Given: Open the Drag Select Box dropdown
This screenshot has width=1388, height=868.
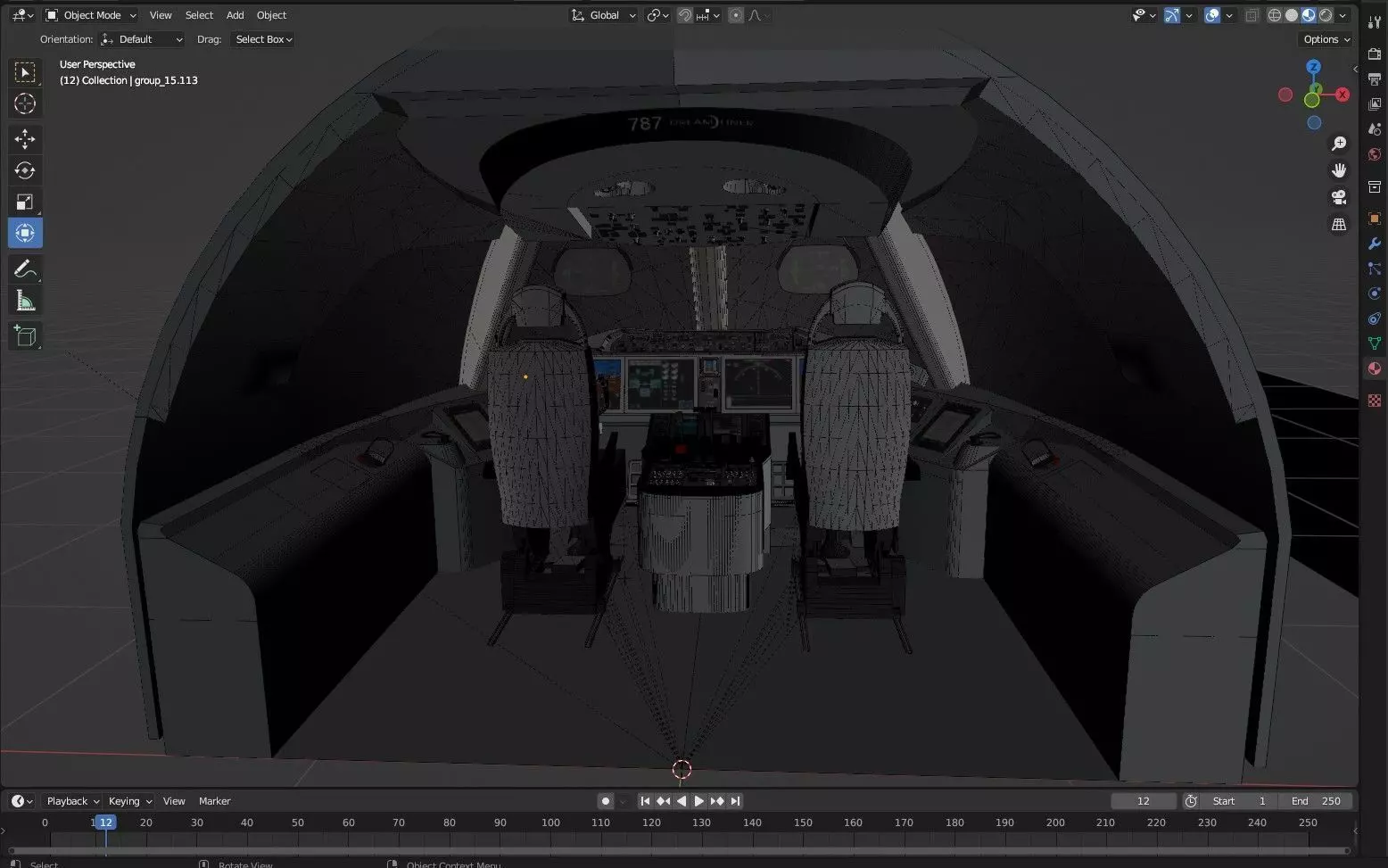Looking at the screenshot, I should (263, 39).
